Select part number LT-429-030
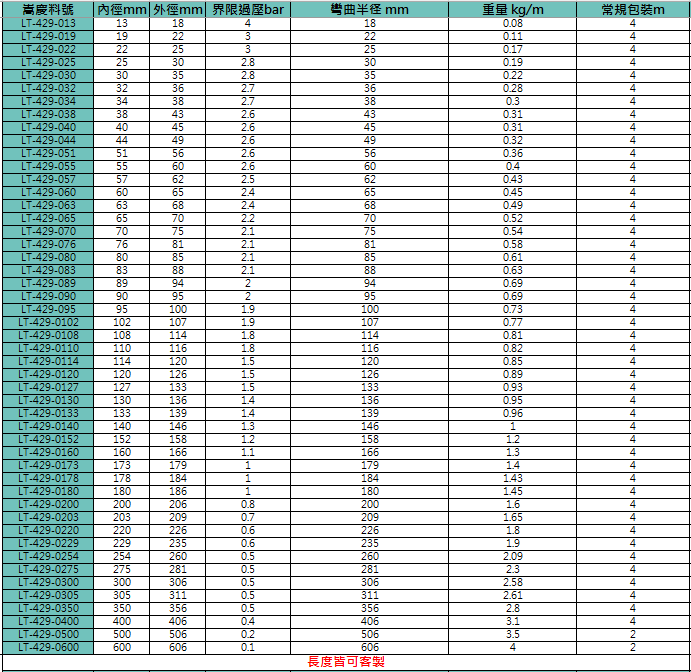The image size is (691, 672). (48, 75)
